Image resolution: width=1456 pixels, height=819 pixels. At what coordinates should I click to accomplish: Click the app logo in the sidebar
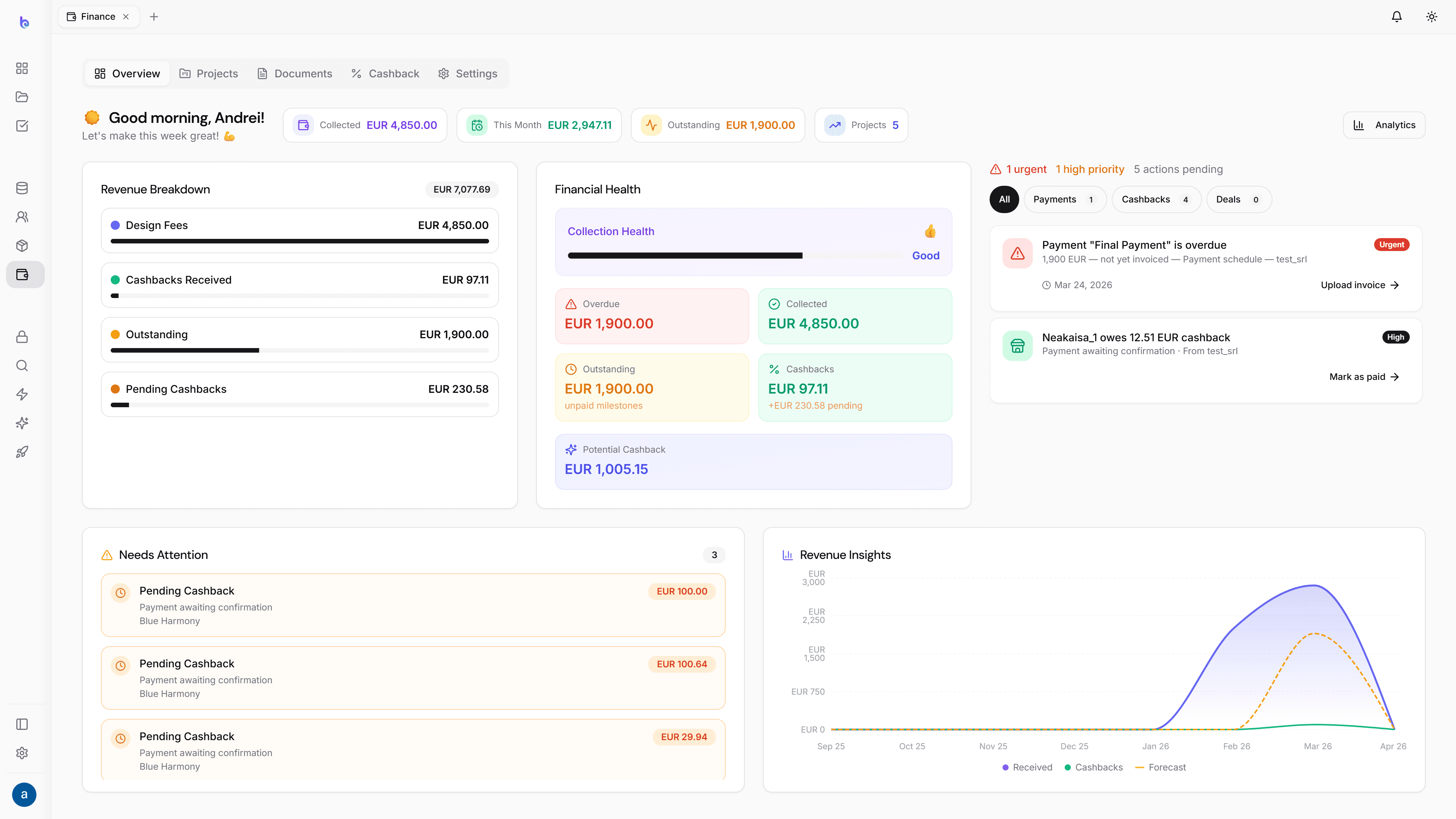pyautogui.click(x=24, y=22)
